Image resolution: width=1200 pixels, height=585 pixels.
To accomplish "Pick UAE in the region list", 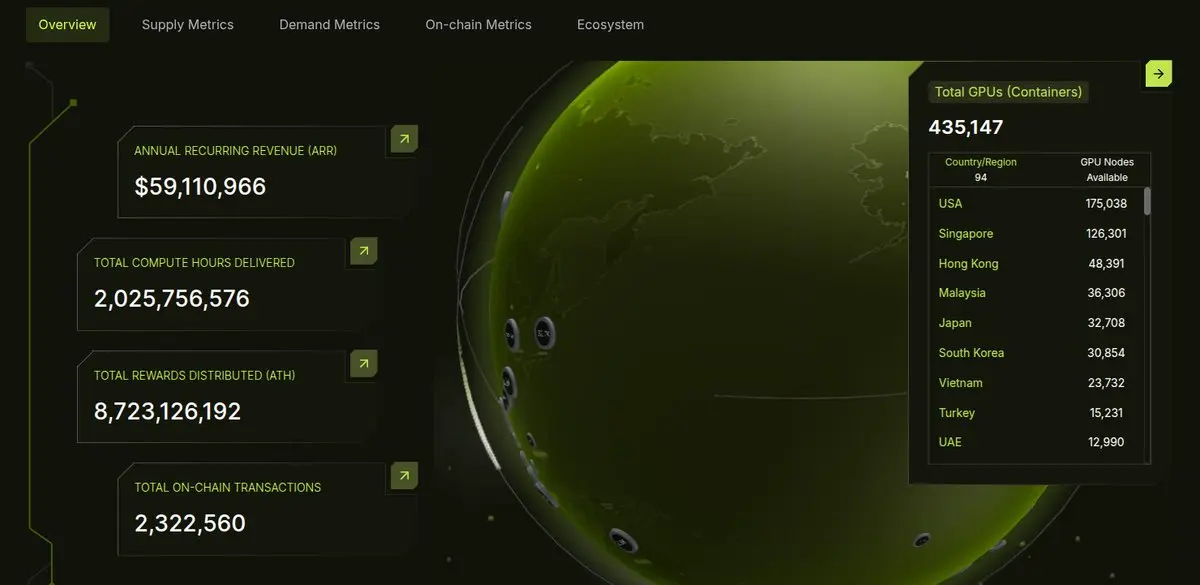I will tap(950, 442).
